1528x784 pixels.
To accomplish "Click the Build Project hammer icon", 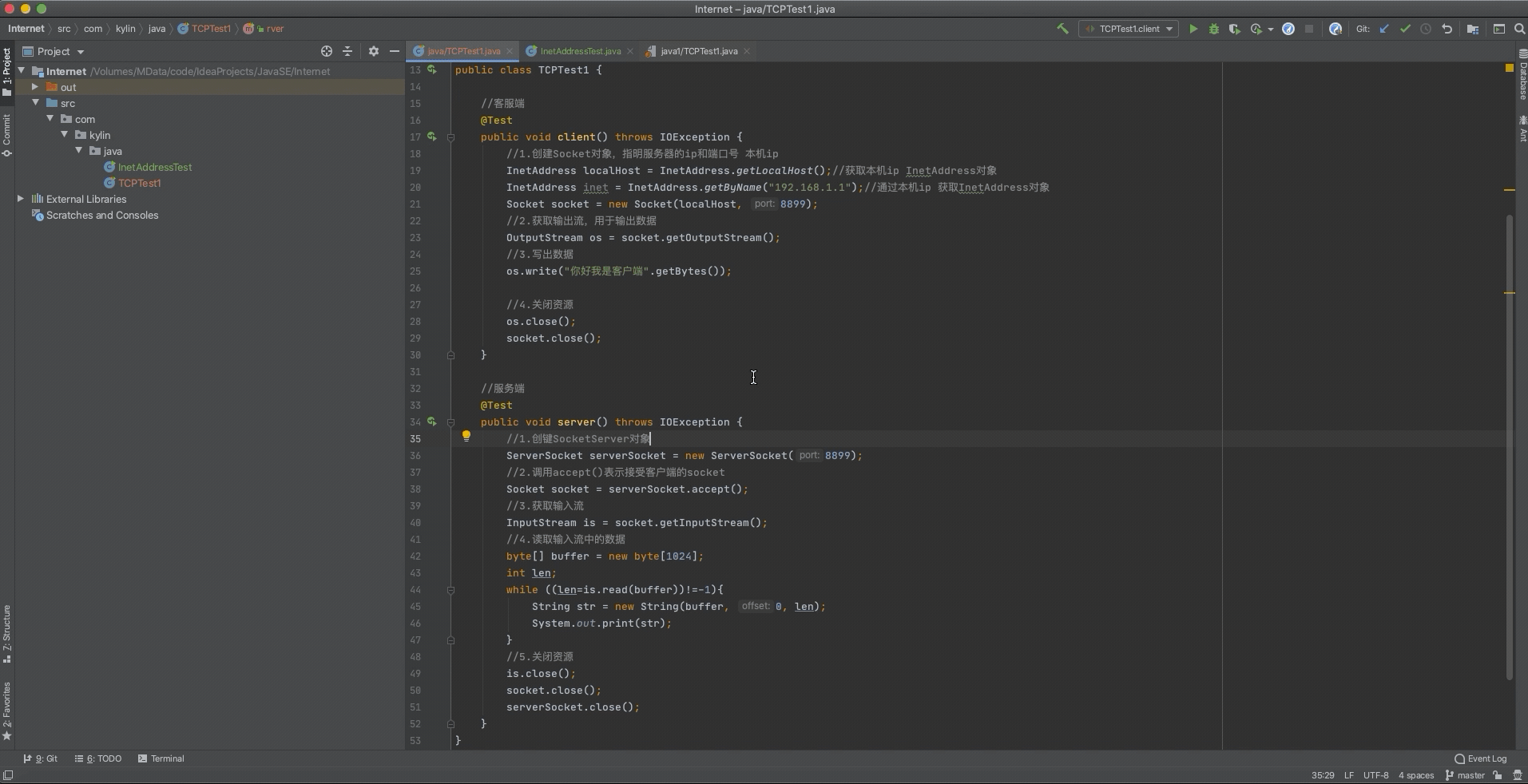I will click(1062, 29).
